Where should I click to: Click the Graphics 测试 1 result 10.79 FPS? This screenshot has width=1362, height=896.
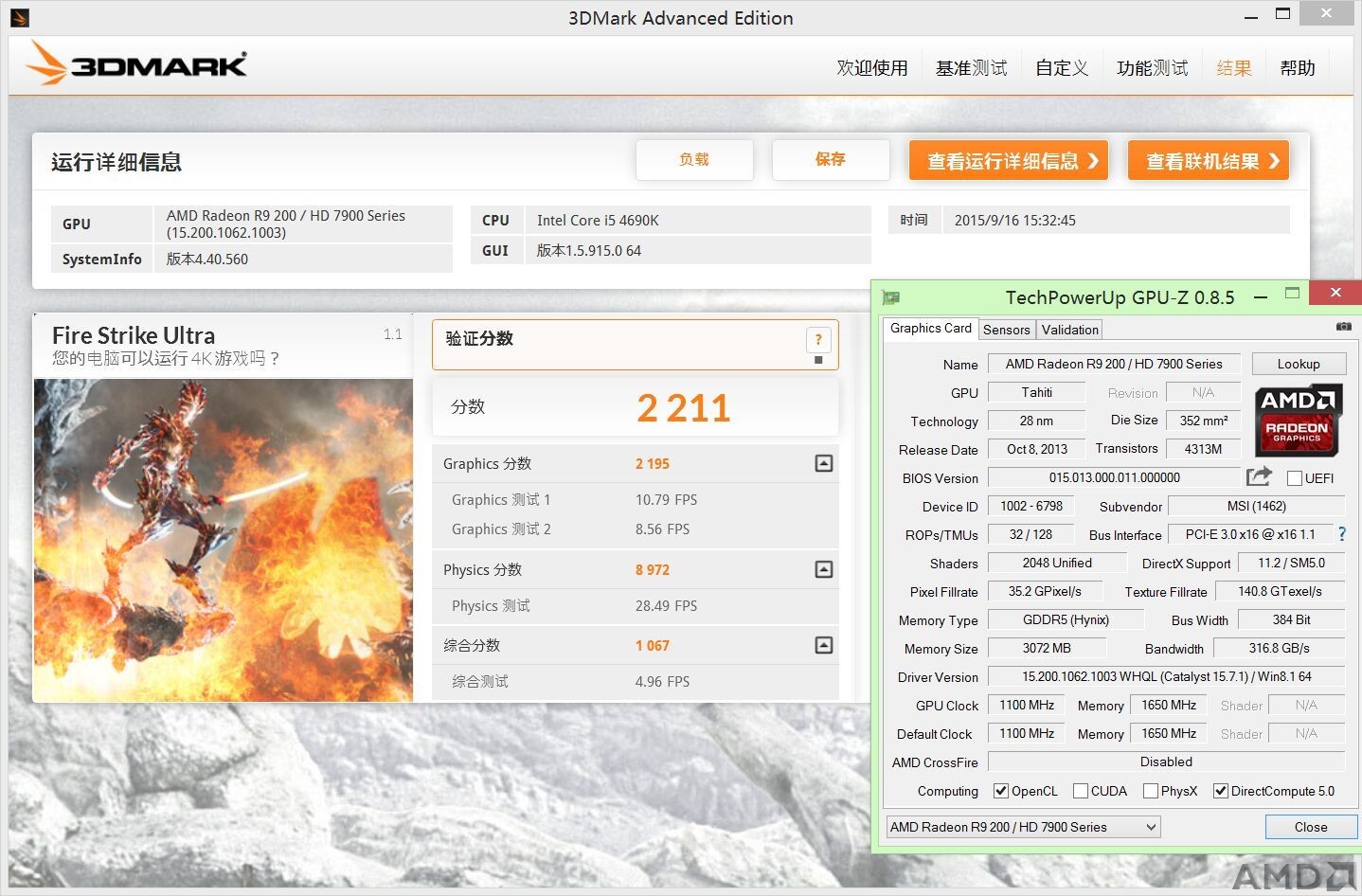pyautogui.click(x=666, y=499)
